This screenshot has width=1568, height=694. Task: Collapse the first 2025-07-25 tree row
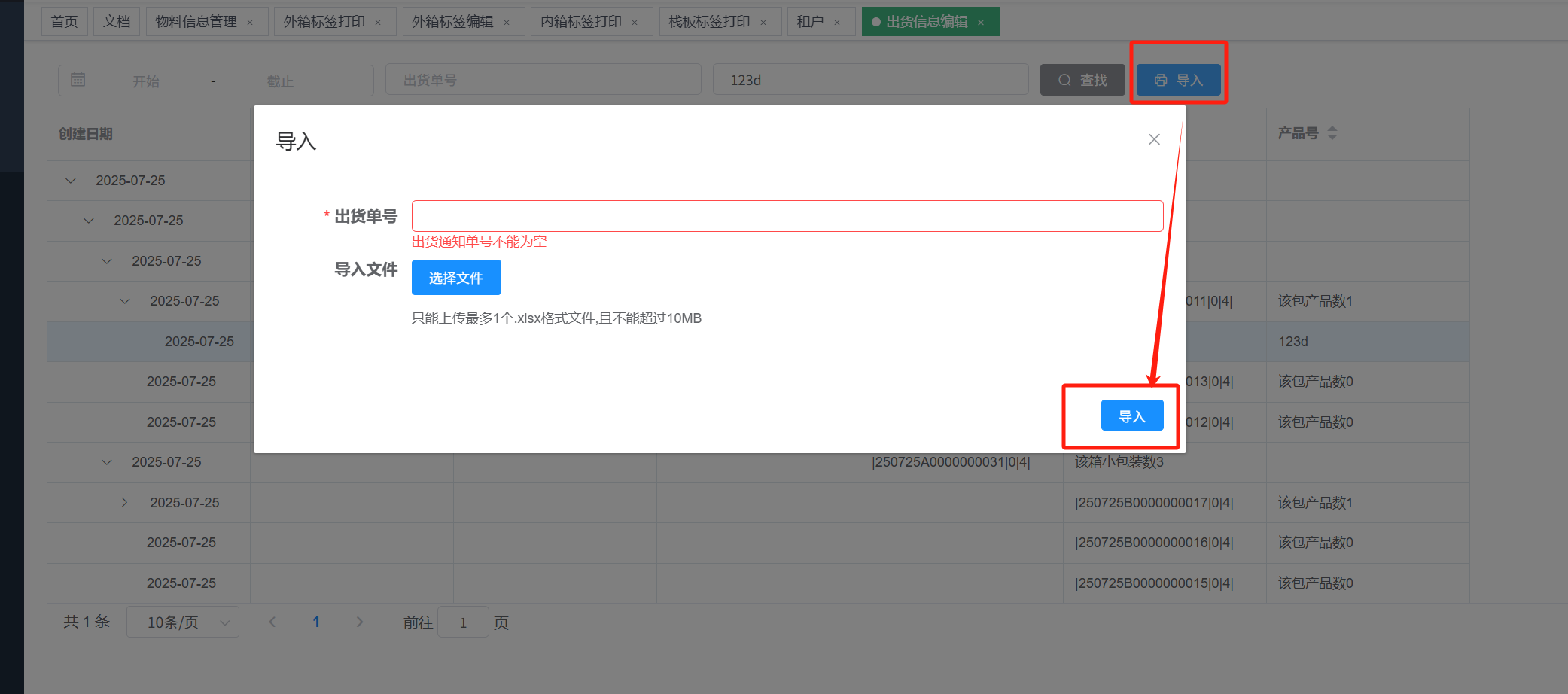(x=71, y=181)
